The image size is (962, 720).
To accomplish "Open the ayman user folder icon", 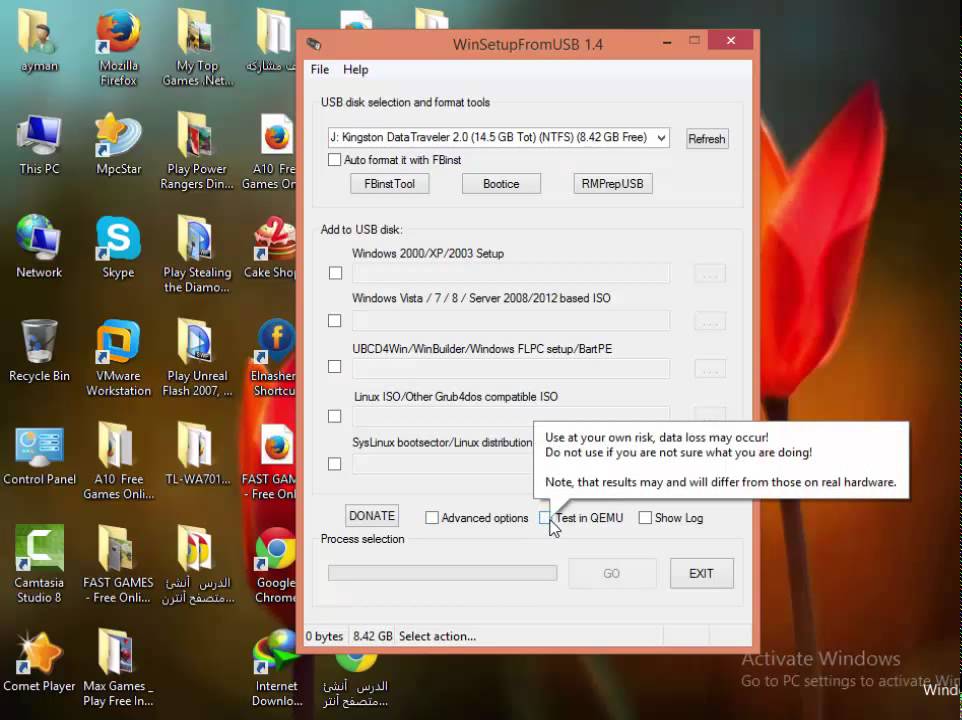I will click(x=39, y=38).
